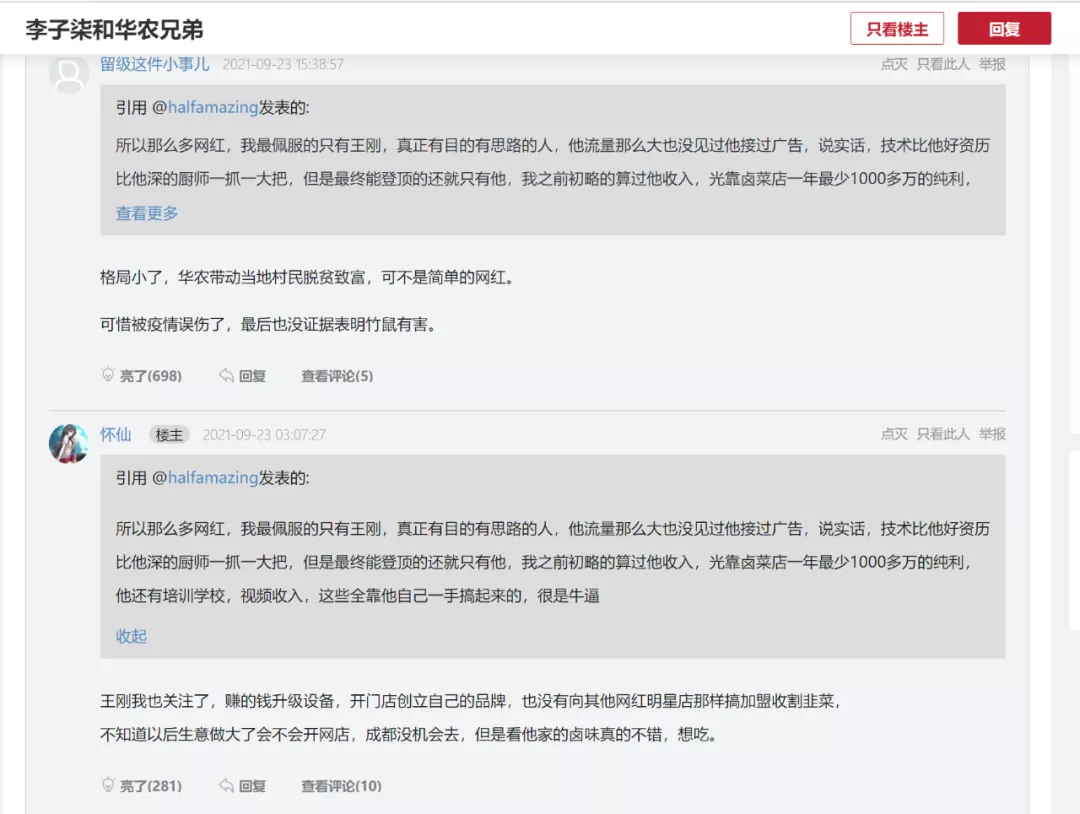The image size is (1080, 814).
Task: Click the 楼主 badge next to 怀仙
Action: click(169, 435)
